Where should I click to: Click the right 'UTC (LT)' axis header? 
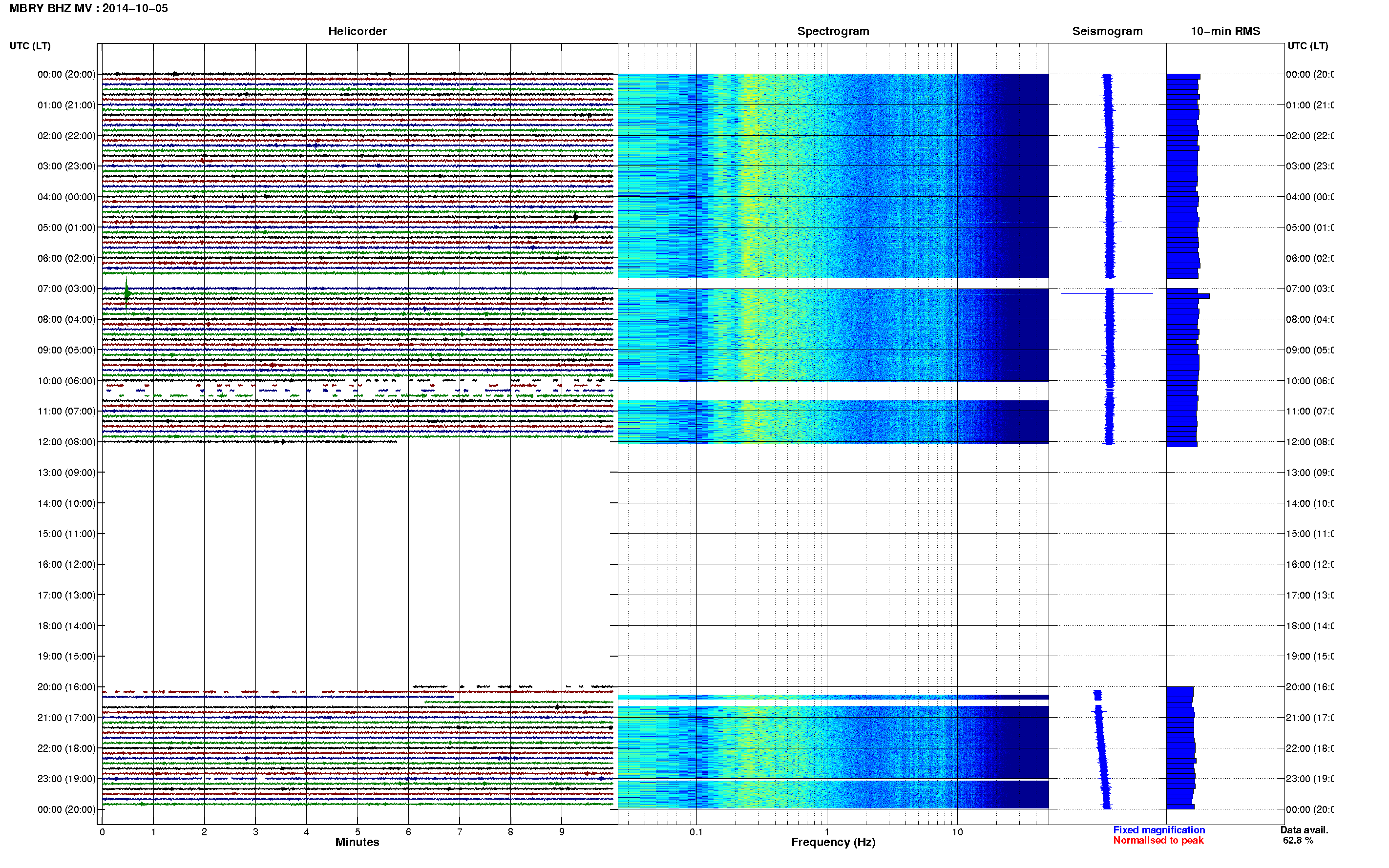click(1307, 46)
